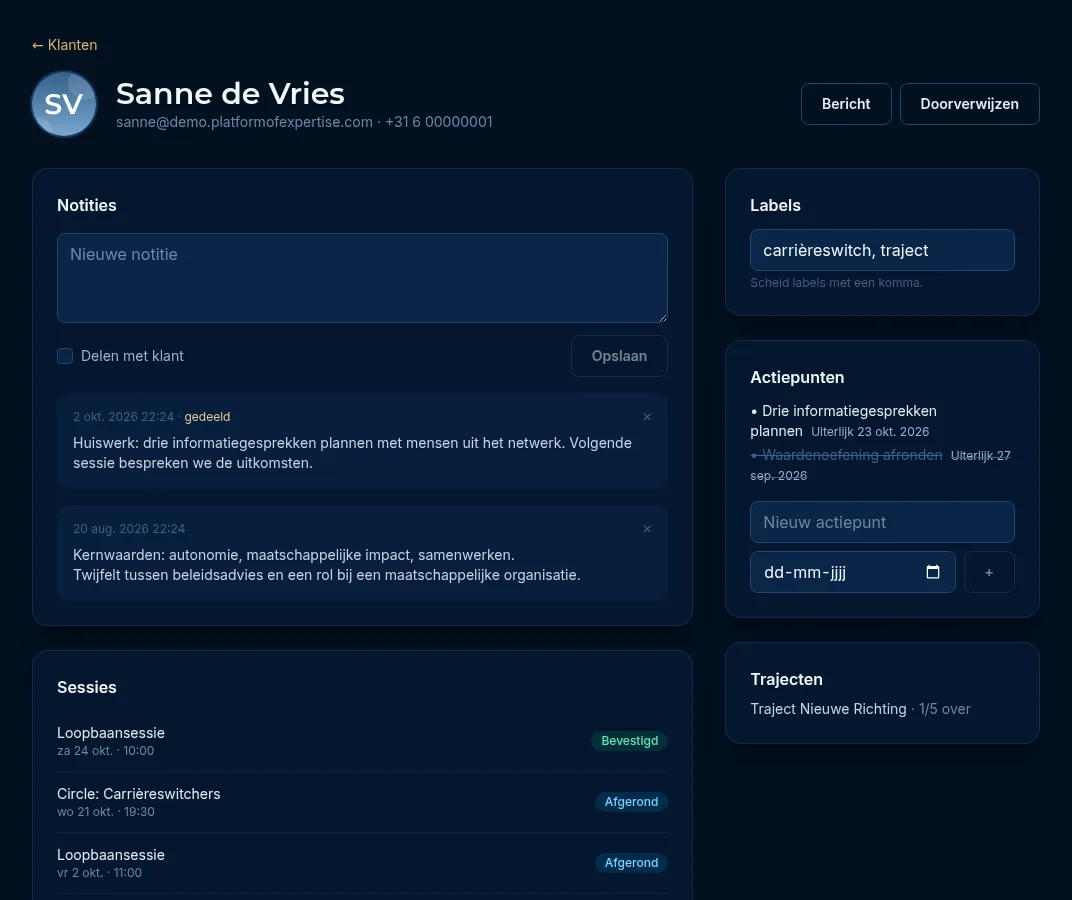This screenshot has width=1072, height=900.
Task: Click the gedeeld tag on the note
Action: (x=207, y=416)
